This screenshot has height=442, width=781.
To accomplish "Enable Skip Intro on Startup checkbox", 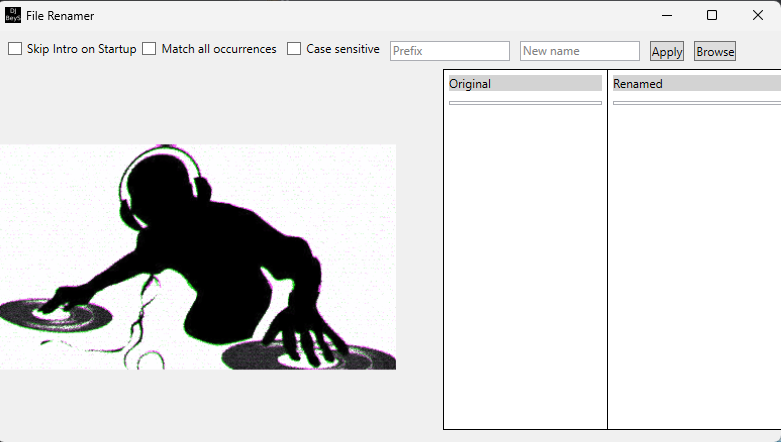I will 15,49.
